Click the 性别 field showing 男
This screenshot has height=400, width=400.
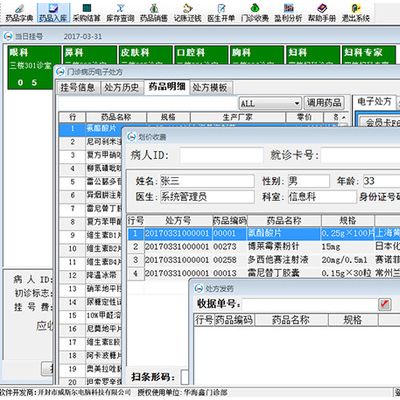click(x=309, y=181)
